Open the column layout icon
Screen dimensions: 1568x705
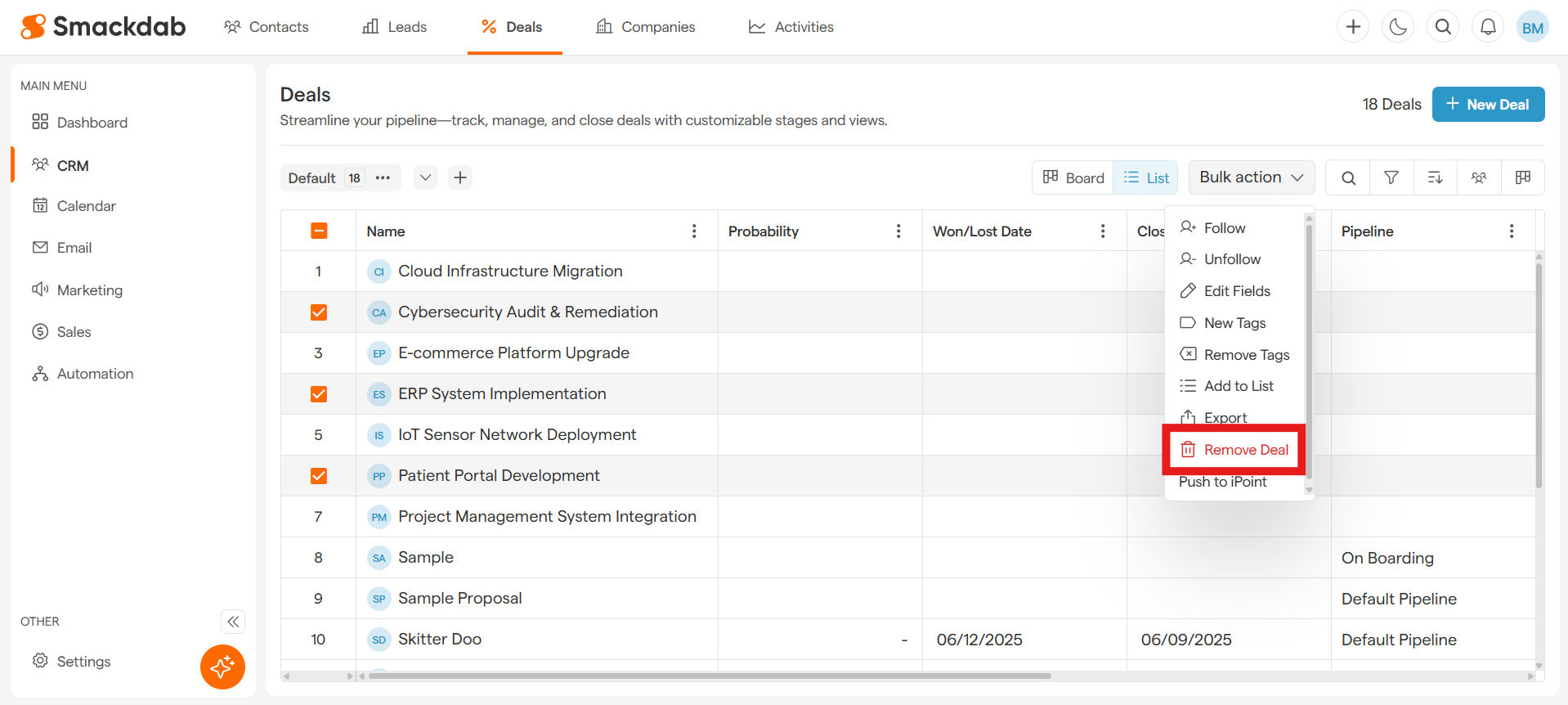tap(1522, 177)
